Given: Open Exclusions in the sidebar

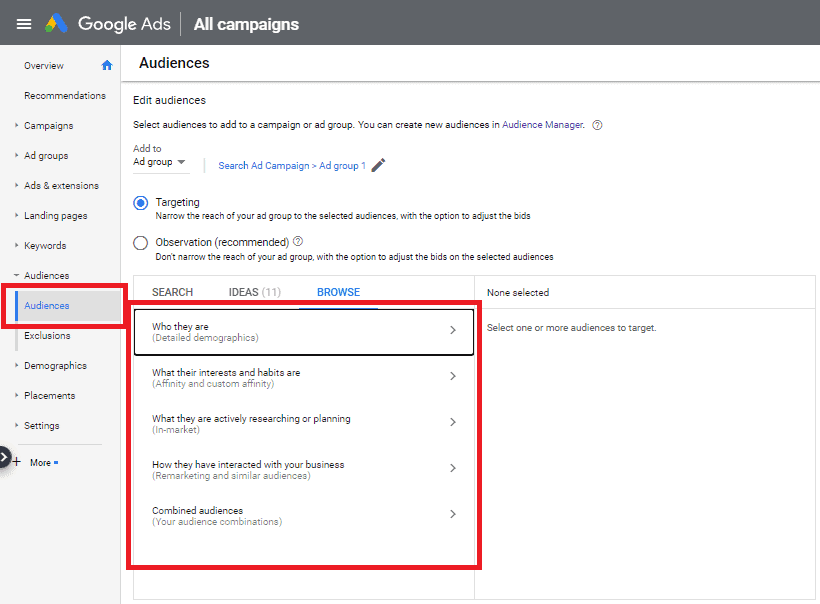Looking at the screenshot, I should click(x=47, y=336).
